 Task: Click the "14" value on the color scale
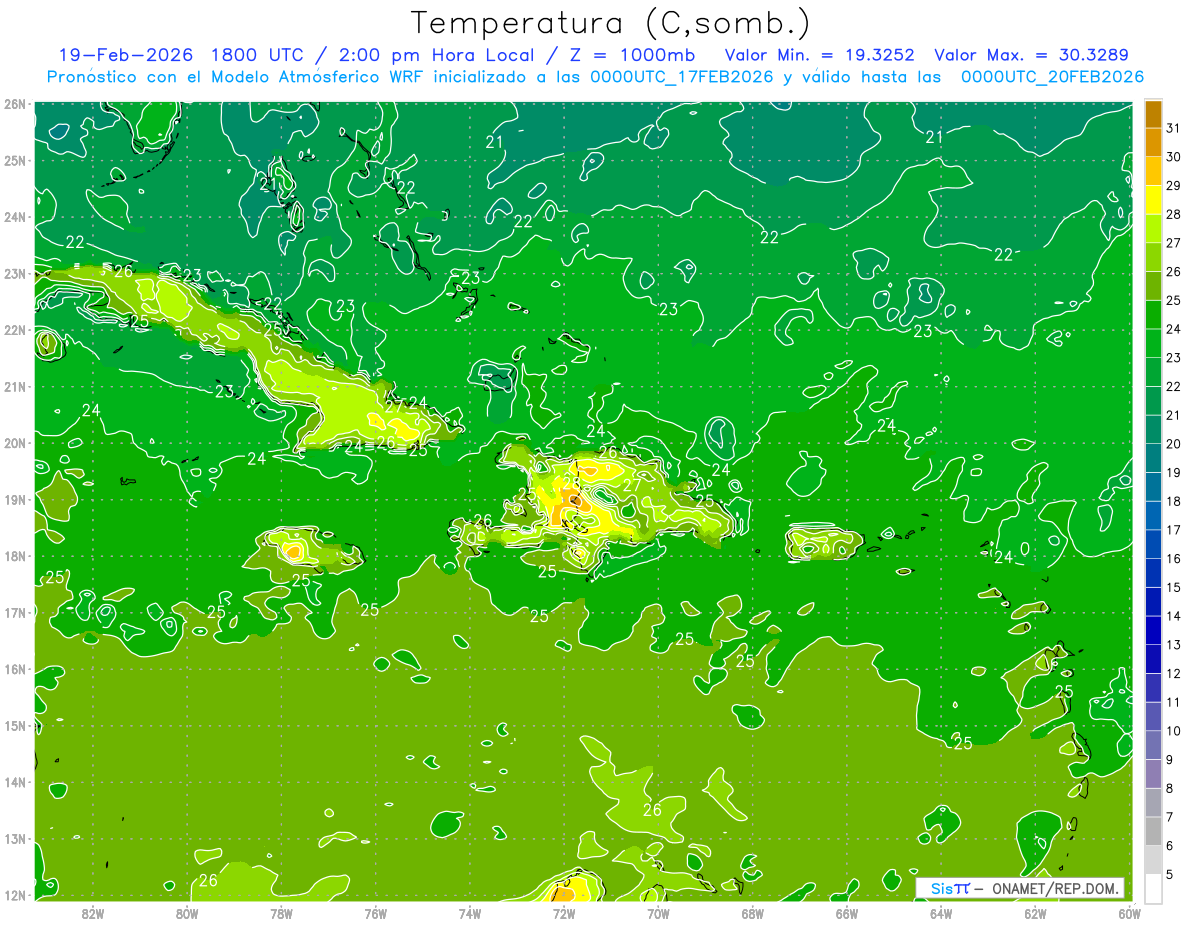point(1174,616)
